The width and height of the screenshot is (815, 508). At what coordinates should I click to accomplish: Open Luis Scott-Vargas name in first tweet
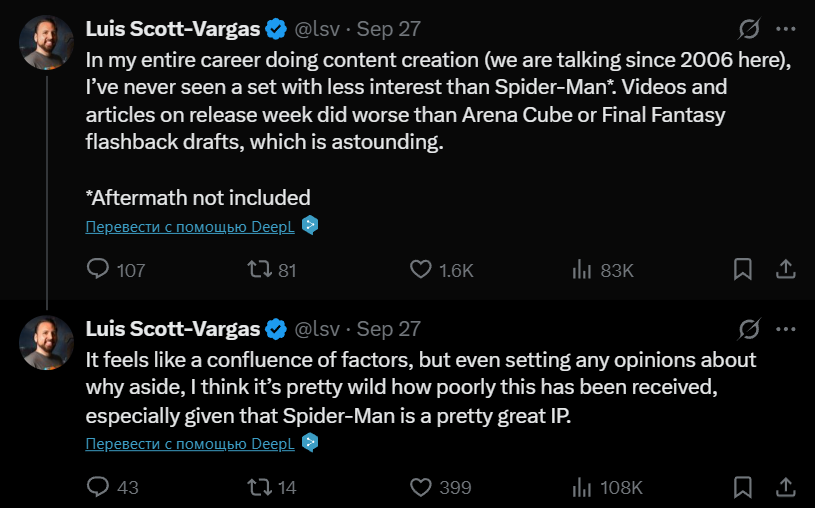tap(173, 29)
